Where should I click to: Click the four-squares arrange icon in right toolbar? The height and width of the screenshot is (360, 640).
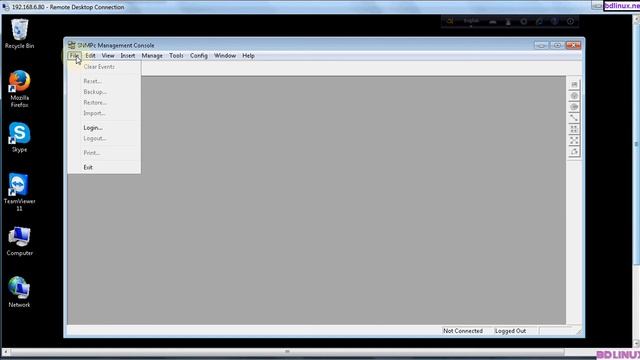pos(574,129)
